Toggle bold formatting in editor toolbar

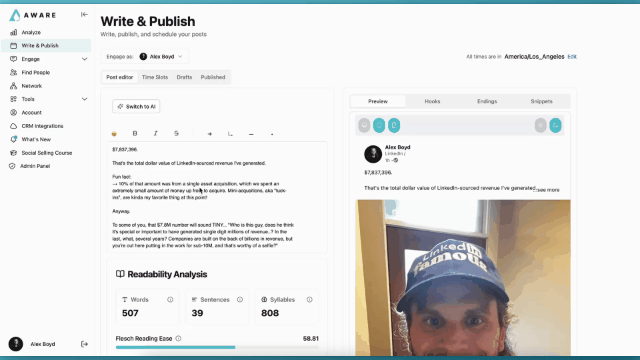[x=135, y=133]
